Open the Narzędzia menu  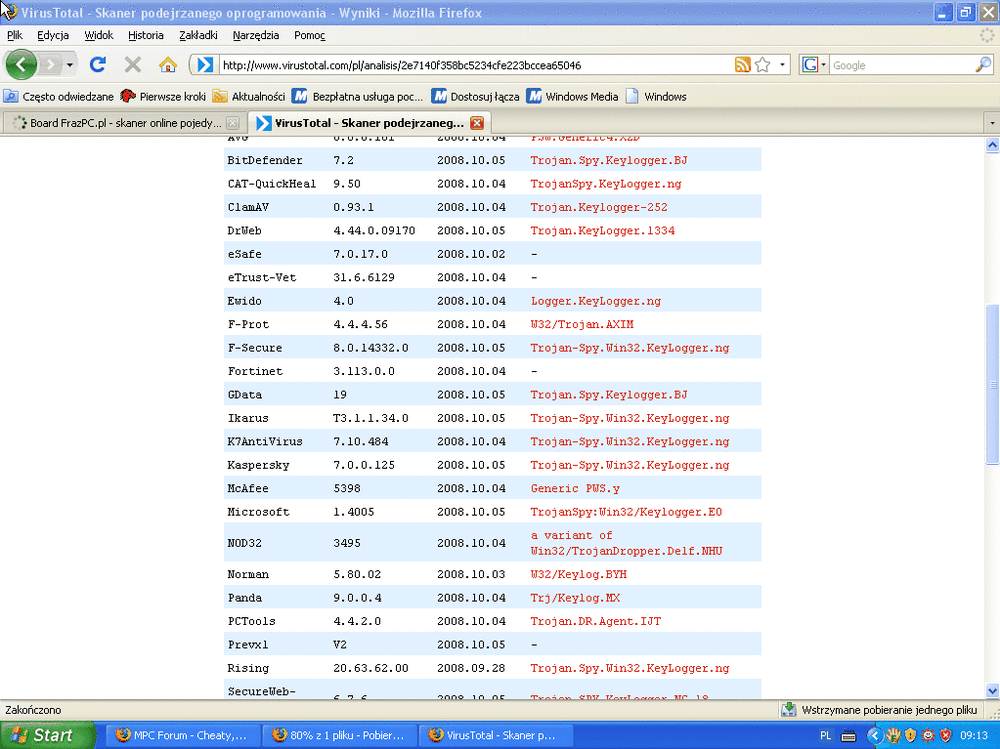(256, 35)
